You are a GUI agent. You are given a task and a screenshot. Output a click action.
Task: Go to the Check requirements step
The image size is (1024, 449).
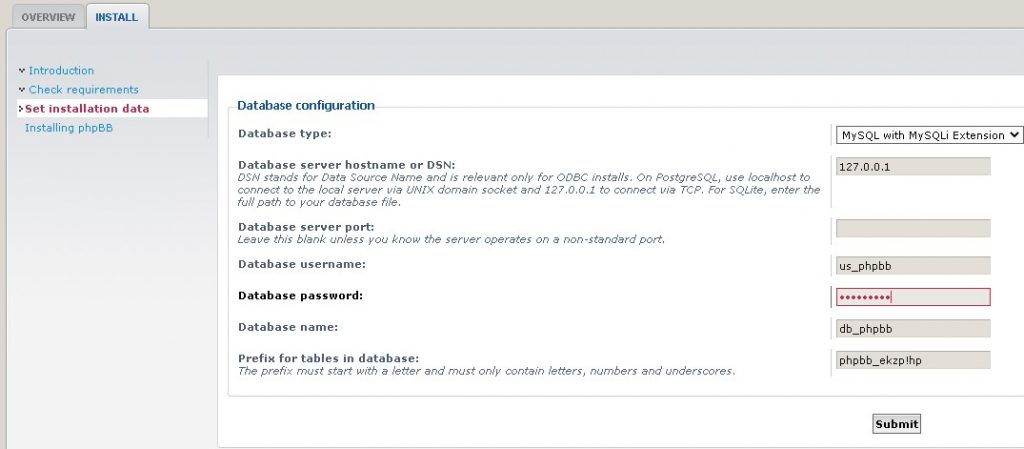click(x=83, y=90)
